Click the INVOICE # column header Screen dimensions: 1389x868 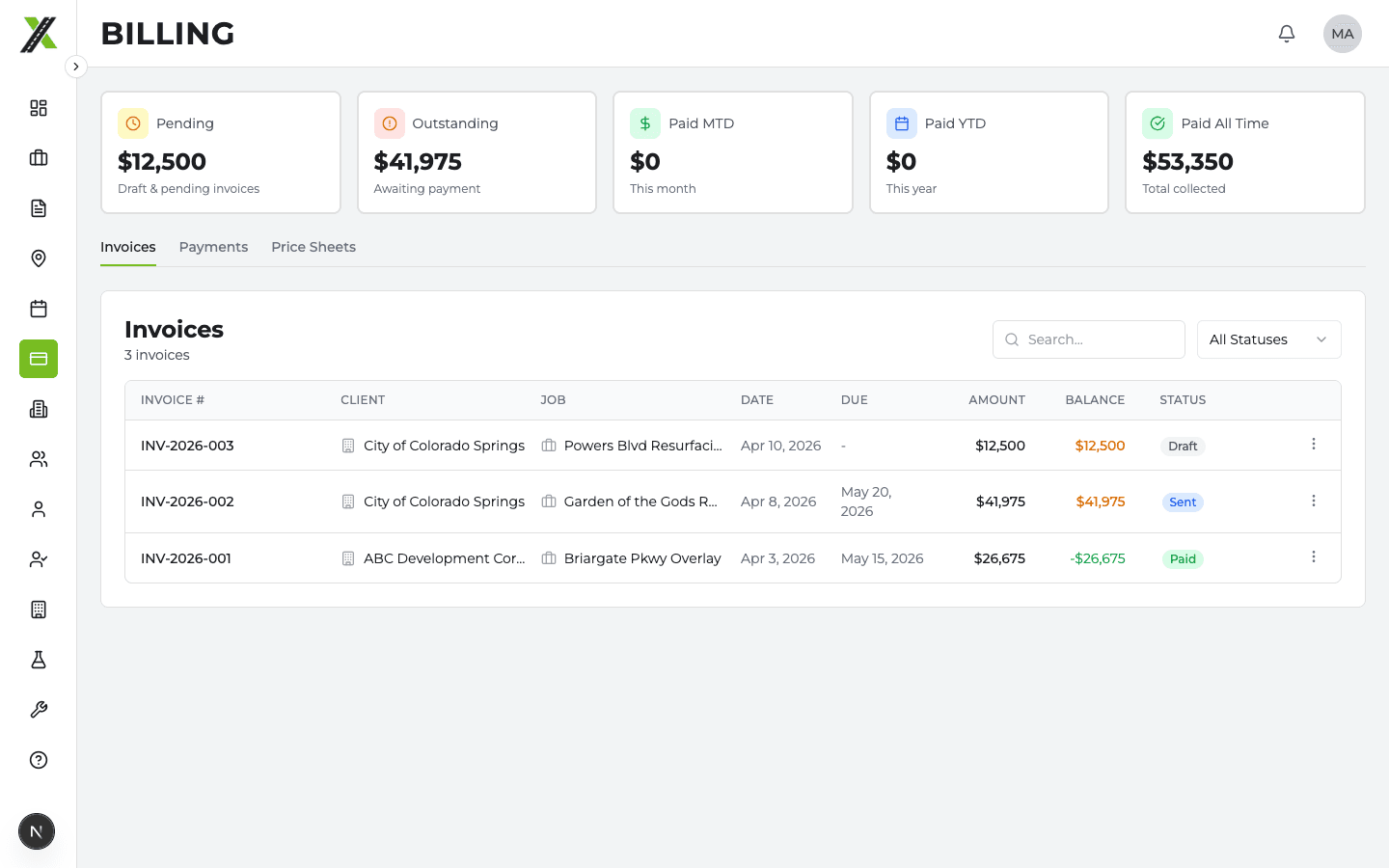point(173,400)
